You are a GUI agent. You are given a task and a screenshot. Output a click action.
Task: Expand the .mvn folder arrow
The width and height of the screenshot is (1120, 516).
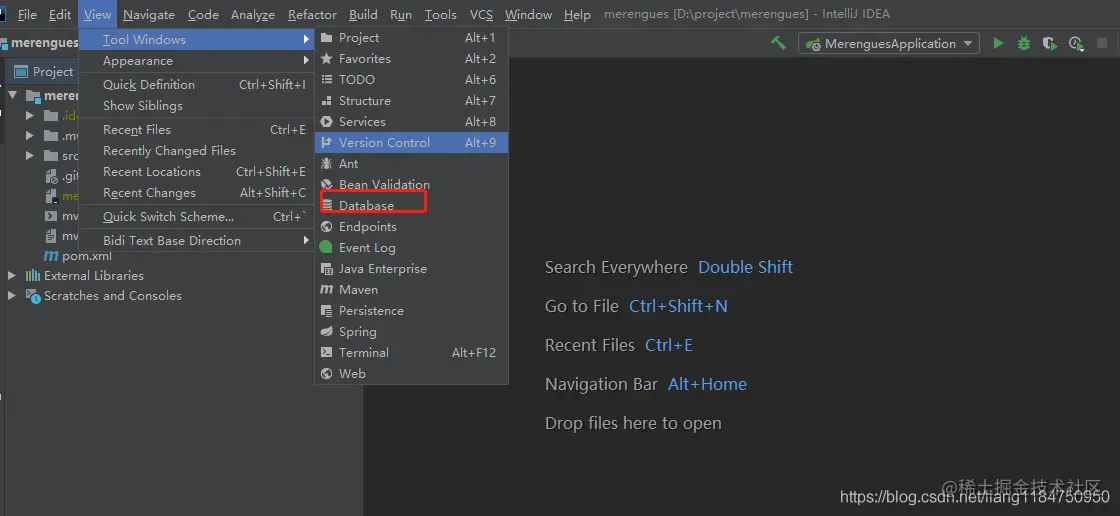pos(30,135)
